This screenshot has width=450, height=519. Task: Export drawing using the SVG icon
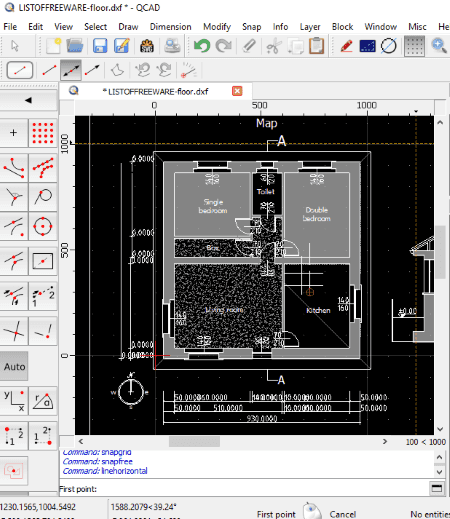click(147, 46)
